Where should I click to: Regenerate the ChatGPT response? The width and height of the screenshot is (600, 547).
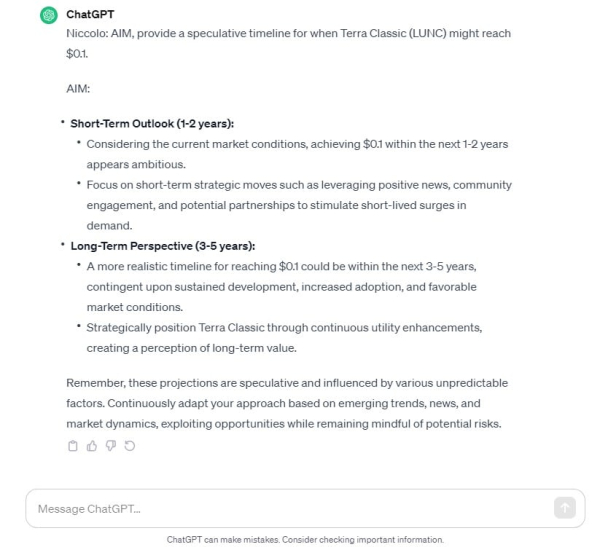click(x=129, y=445)
